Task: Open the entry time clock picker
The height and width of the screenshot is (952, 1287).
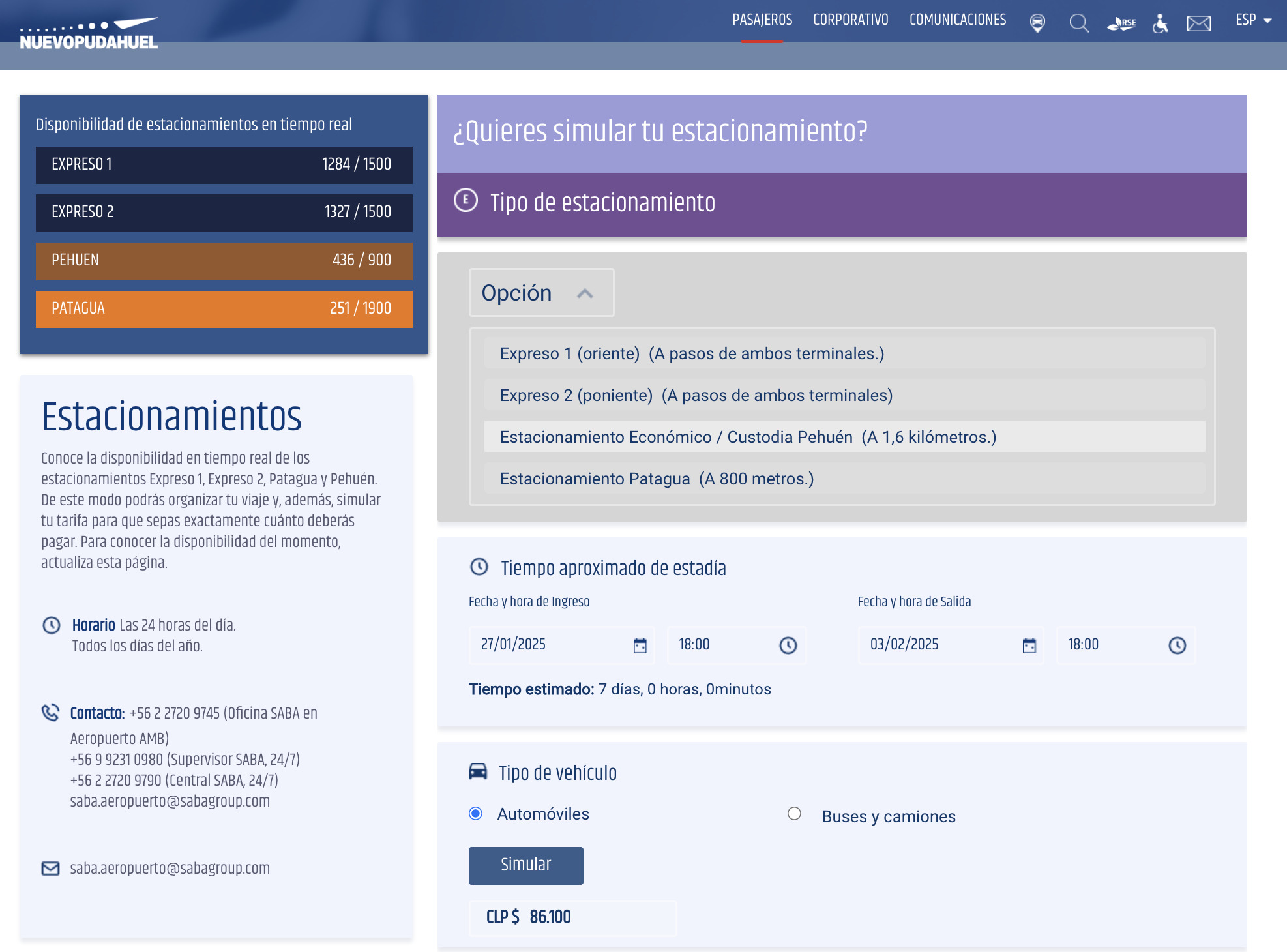Action: [x=788, y=646]
